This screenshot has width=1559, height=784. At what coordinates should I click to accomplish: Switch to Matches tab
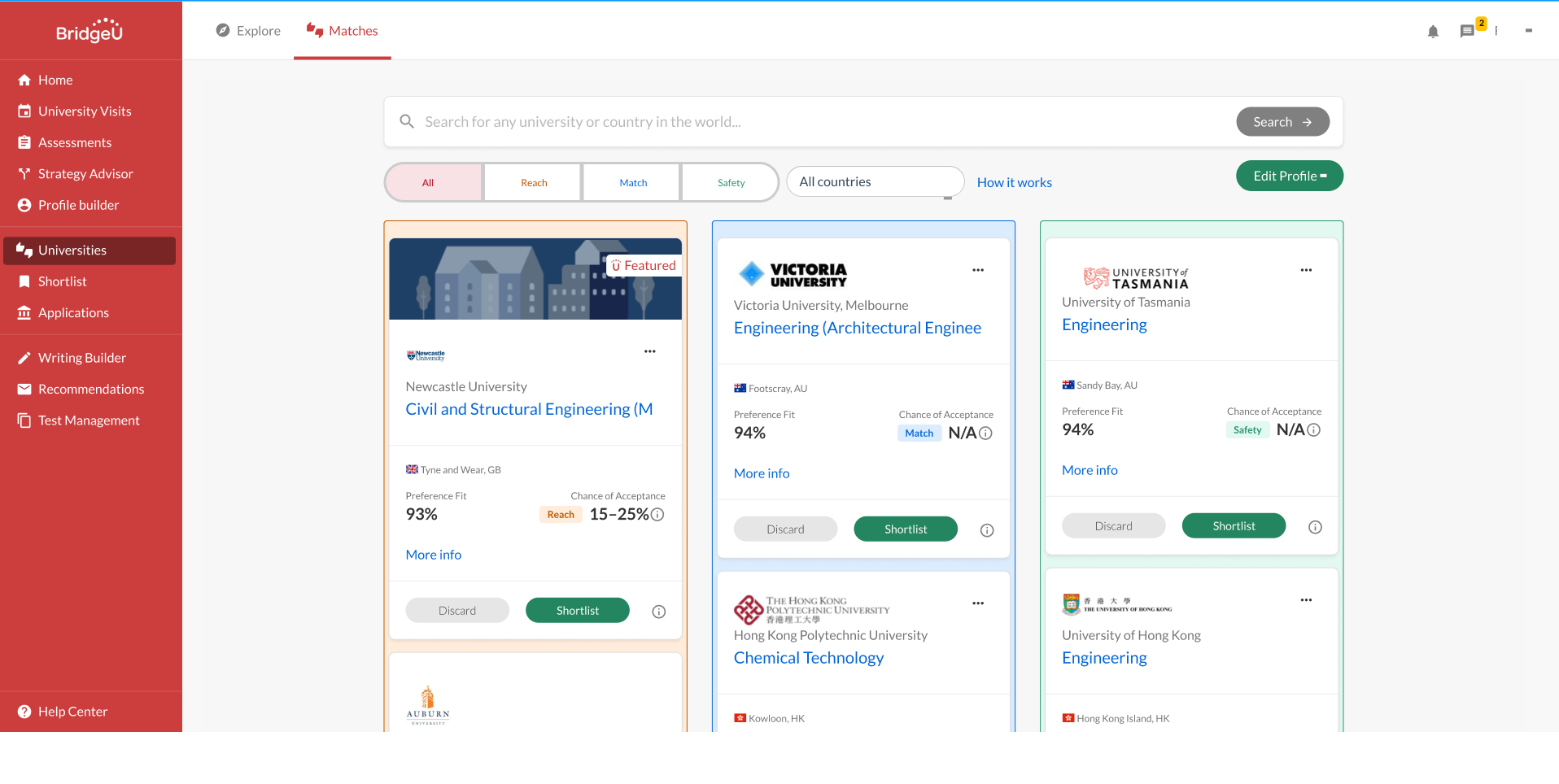pos(343,31)
